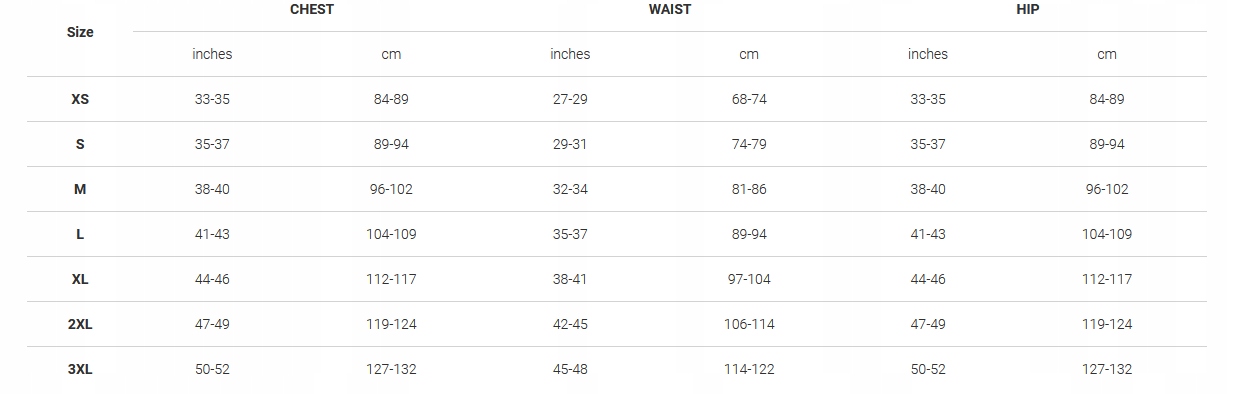Click hip cm value 127-132 for 3XL

click(1107, 370)
